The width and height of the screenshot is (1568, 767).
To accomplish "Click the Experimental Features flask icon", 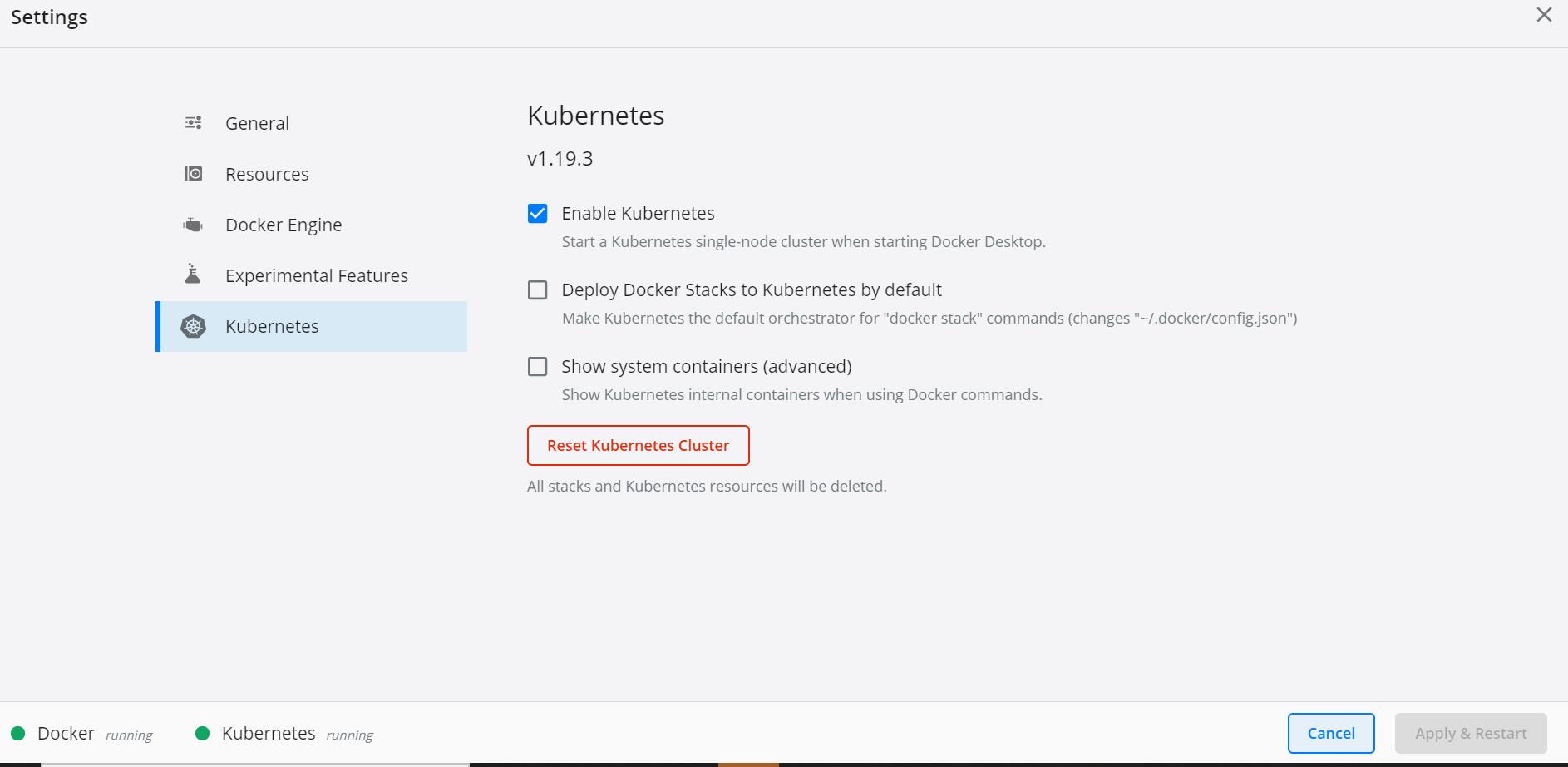I will point(193,275).
